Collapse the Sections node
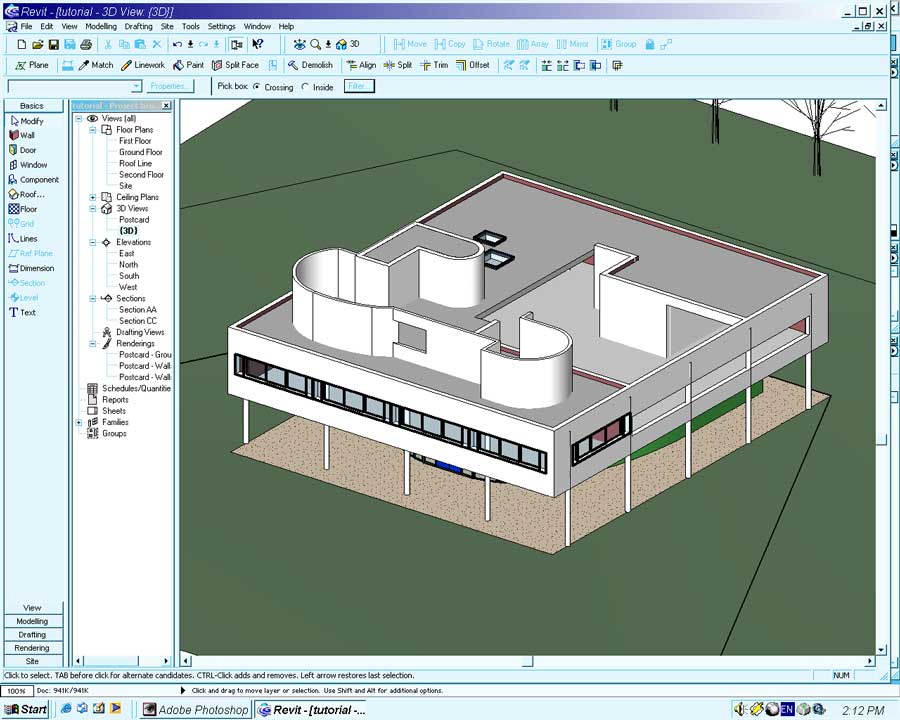The height and width of the screenshot is (720, 900). pos(92,299)
